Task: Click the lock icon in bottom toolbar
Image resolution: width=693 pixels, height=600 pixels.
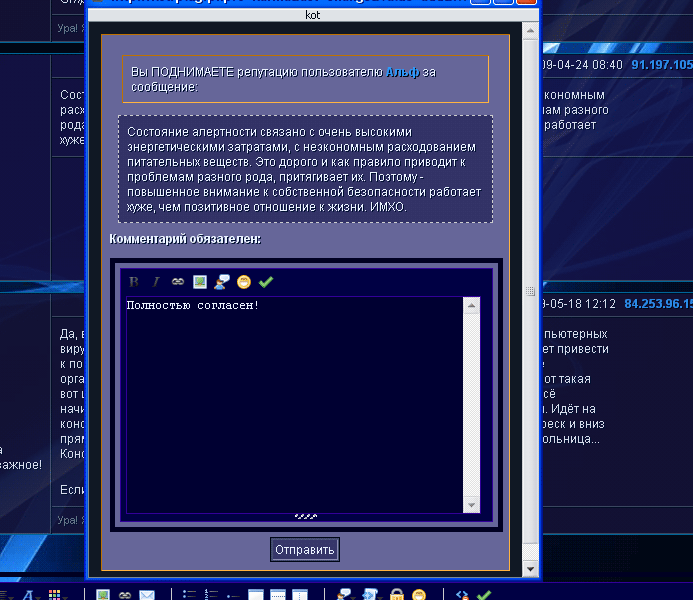Action: click(x=396, y=594)
